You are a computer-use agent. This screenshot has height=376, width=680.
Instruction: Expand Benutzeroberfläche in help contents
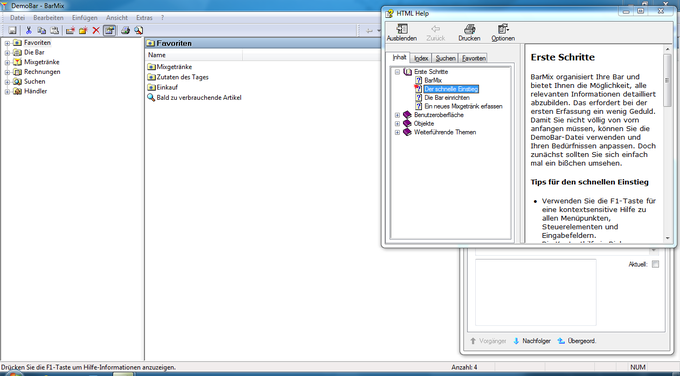click(397, 115)
